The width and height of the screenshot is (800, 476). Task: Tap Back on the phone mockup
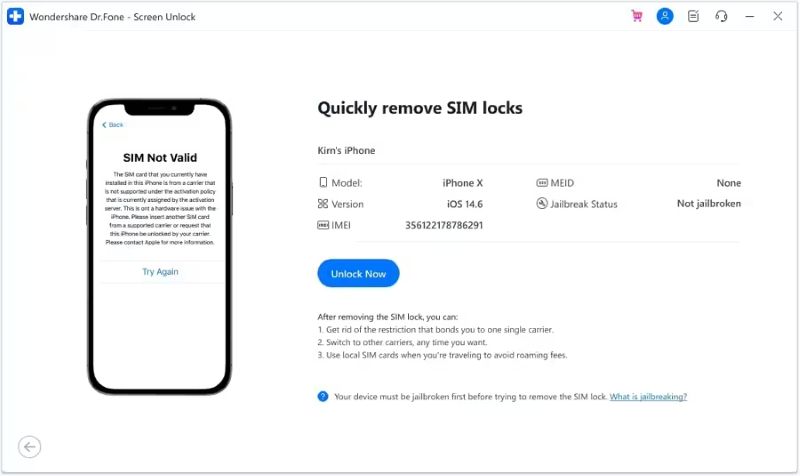(x=113, y=124)
